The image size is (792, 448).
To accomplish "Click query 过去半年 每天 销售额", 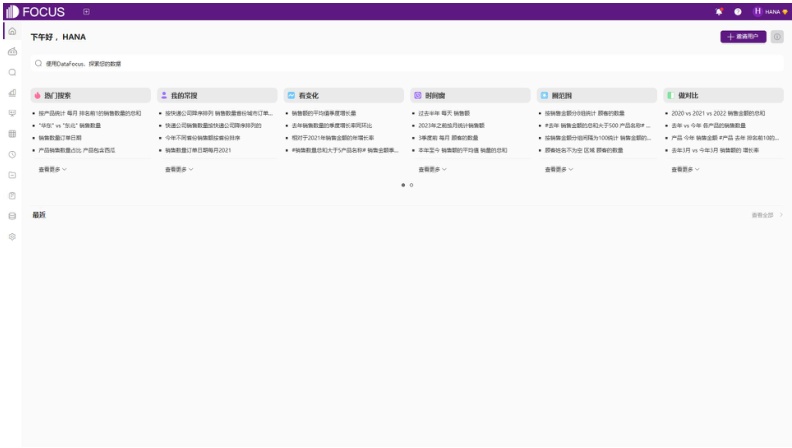I will click(444, 114).
